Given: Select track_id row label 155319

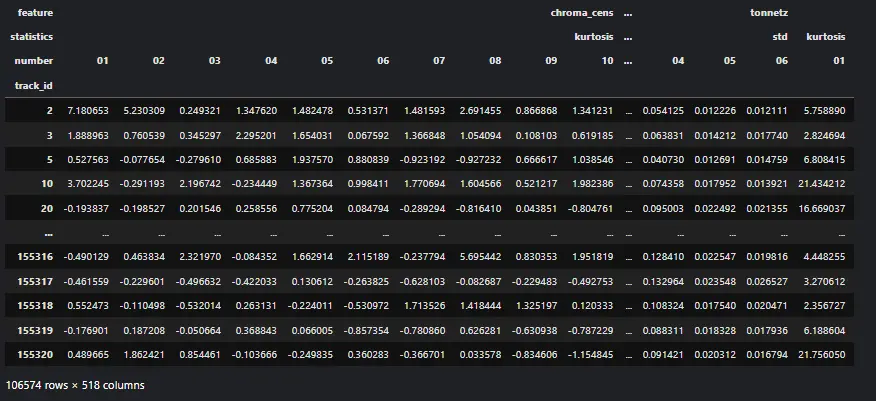Looking at the screenshot, I should point(35,330).
